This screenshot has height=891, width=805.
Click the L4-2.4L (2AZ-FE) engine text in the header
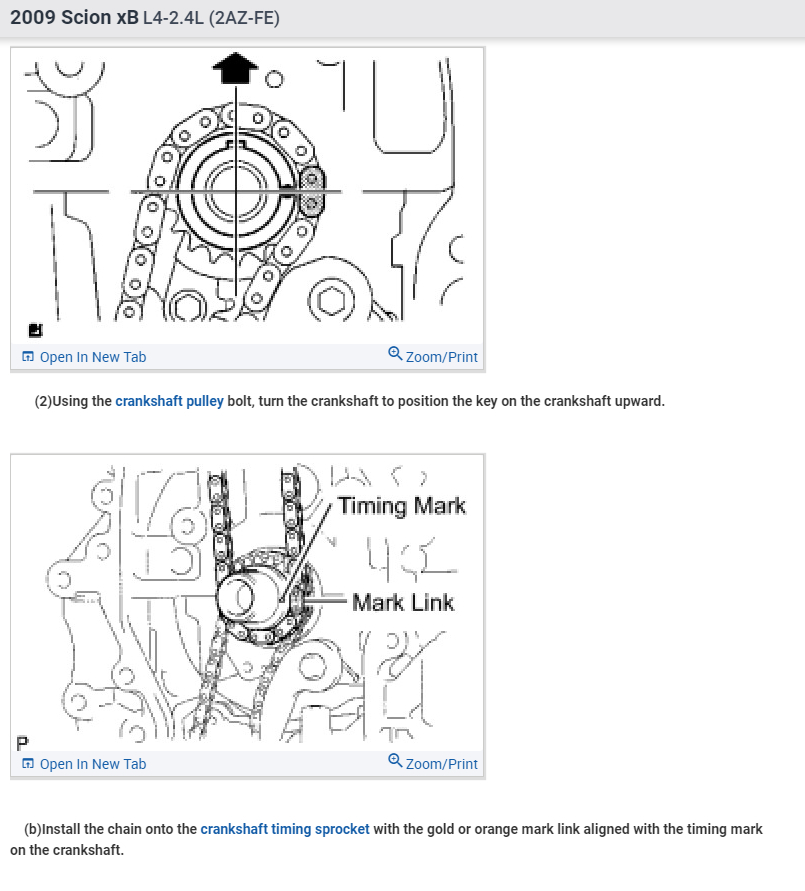click(211, 18)
